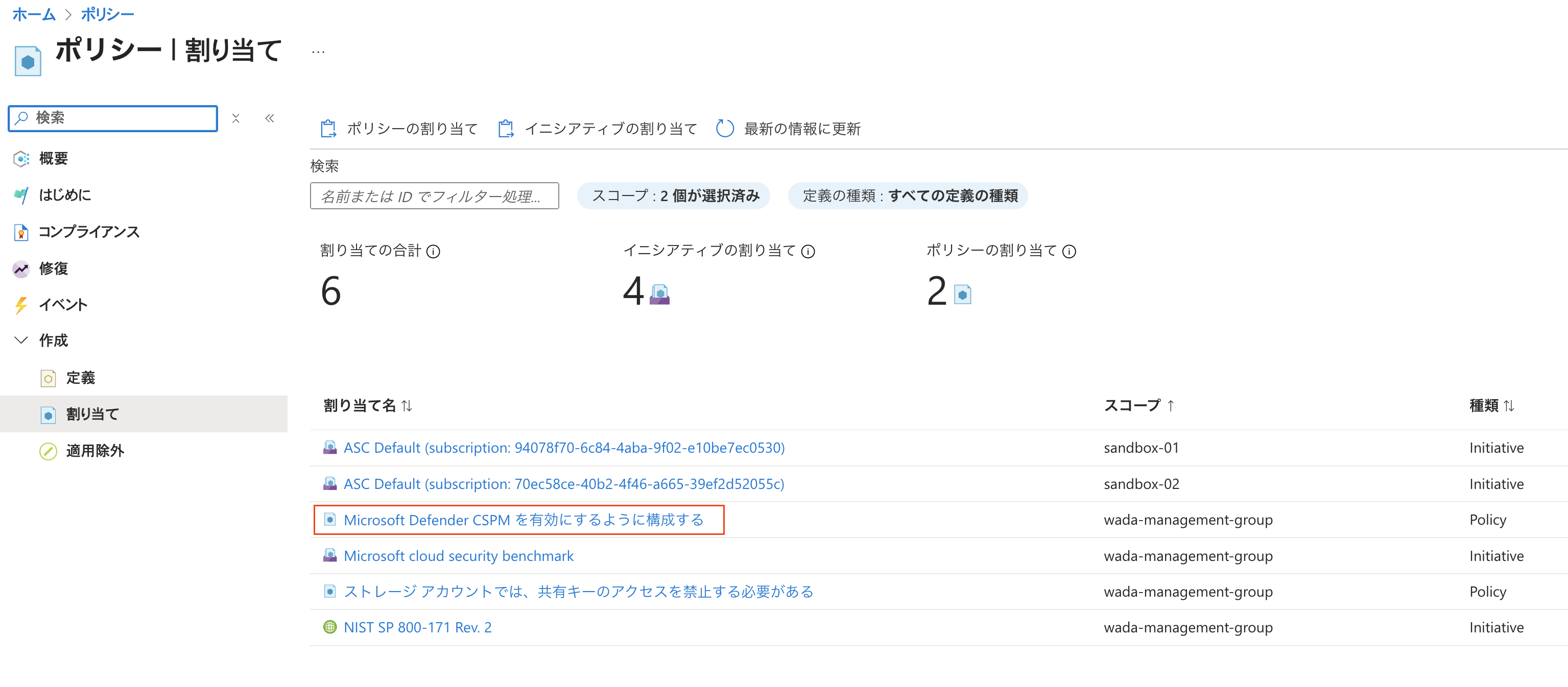Click the イベント lightning icon
Image resolution: width=1568 pixels, height=687 pixels.
click(x=21, y=305)
